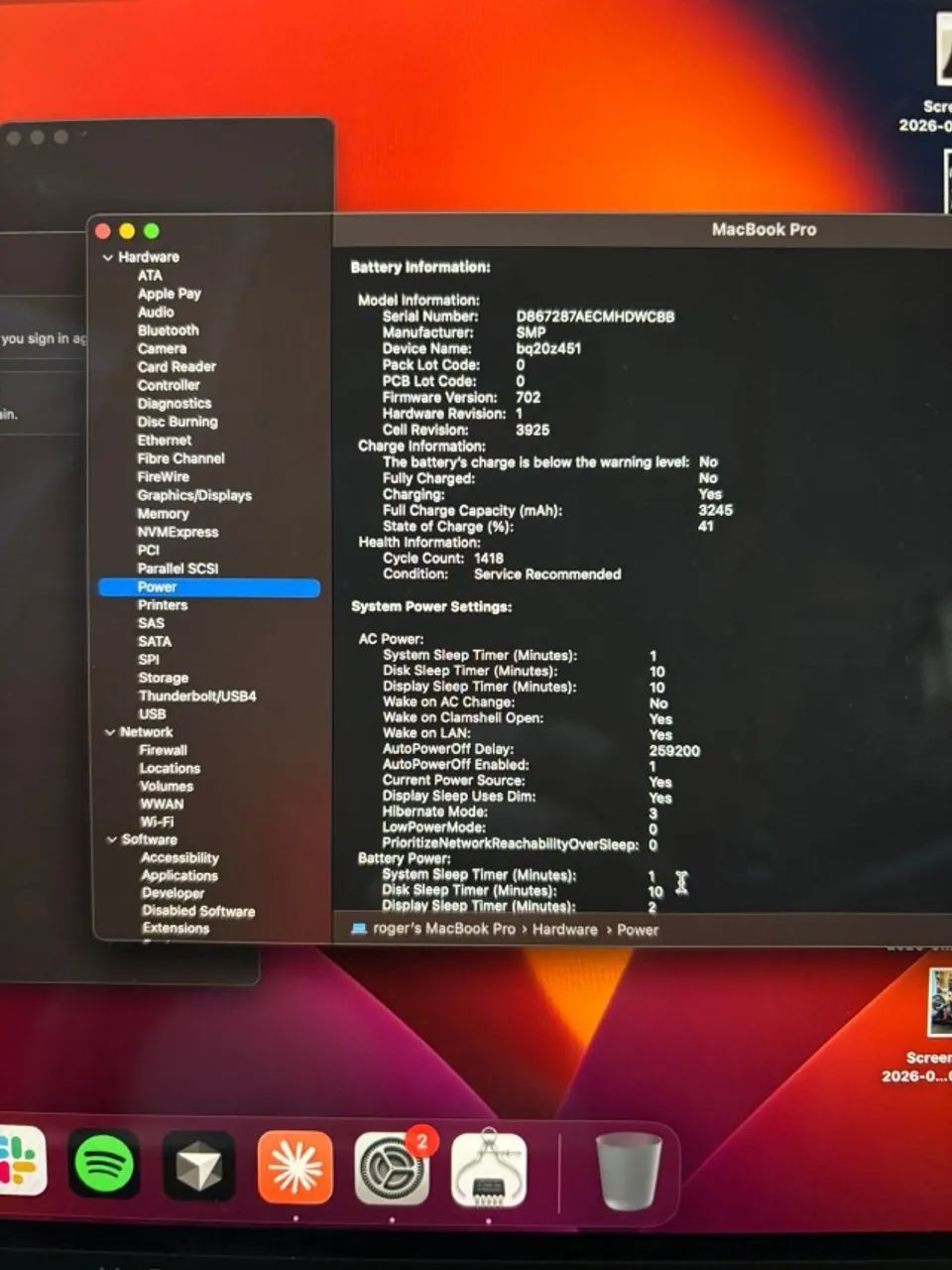Collapse the Hardware section
Image resolution: width=952 pixels, height=1270 pixels.
click(x=108, y=257)
